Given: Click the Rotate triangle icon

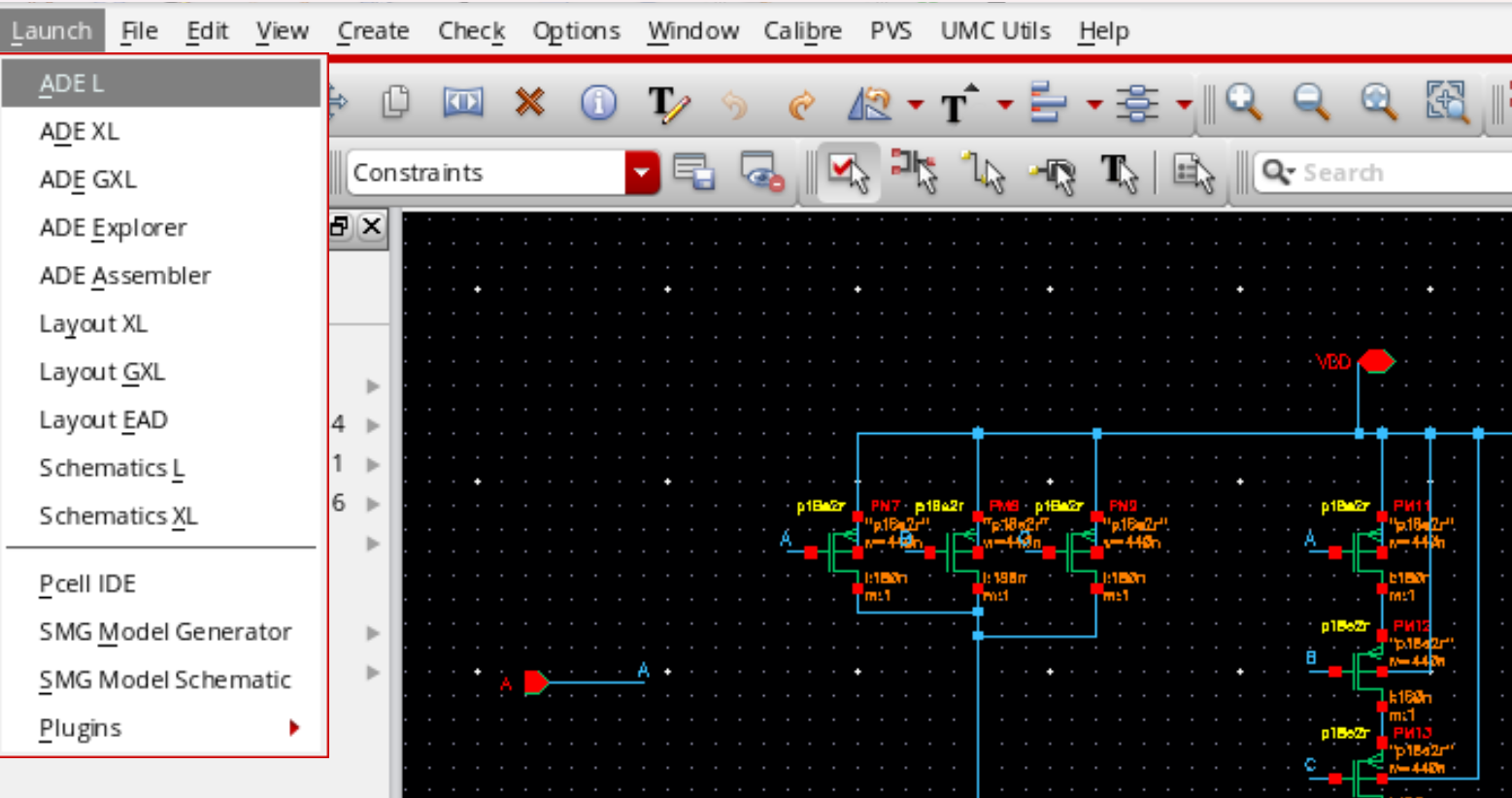Looking at the screenshot, I should pyautogui.click(x=869, y=103).
